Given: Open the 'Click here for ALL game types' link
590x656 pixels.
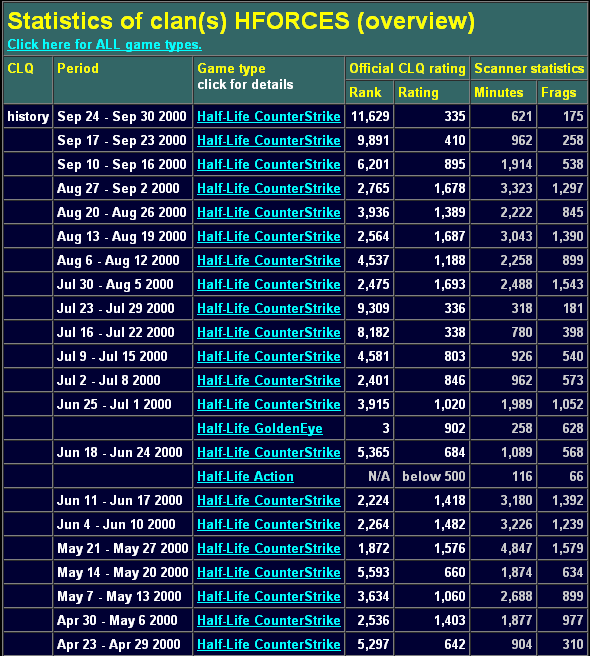Looking at the screenshot, I should coord(105,44).
